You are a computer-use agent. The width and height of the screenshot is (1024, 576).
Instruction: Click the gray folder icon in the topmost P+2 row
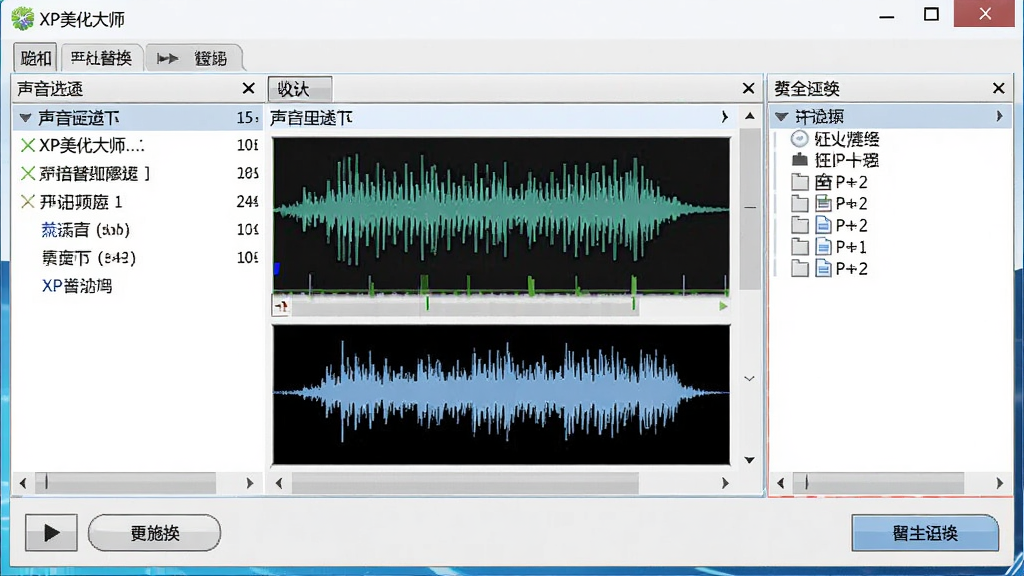[800, 182]
